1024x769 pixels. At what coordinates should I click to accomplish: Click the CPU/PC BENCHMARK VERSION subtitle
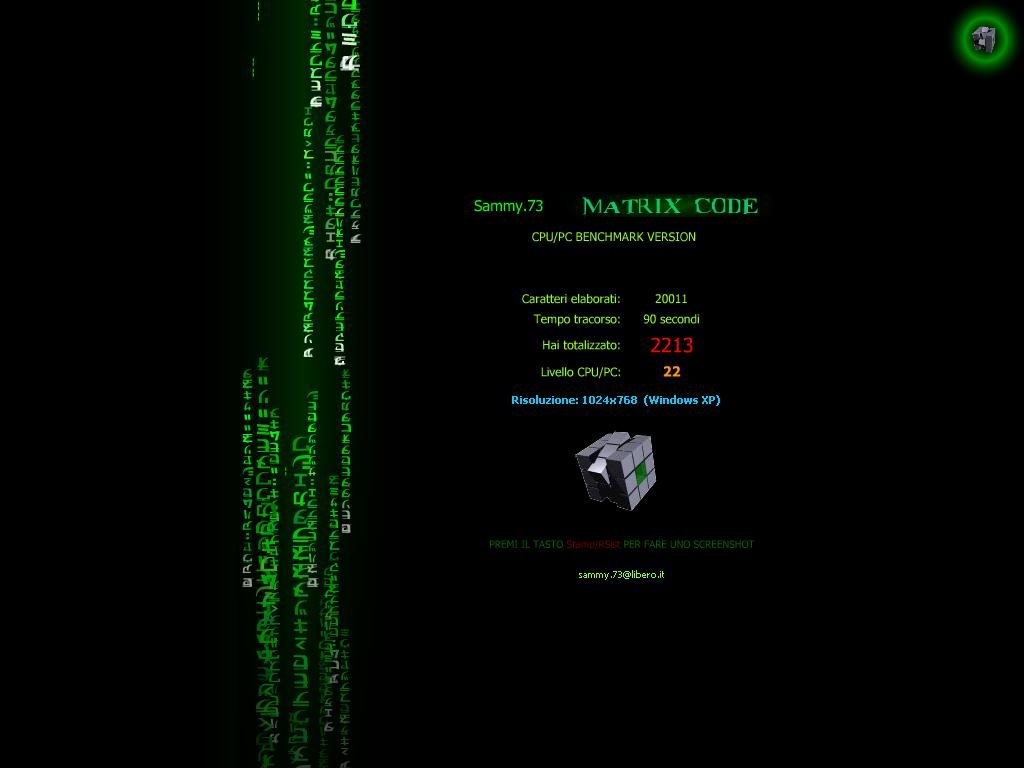tap(613, 237)
